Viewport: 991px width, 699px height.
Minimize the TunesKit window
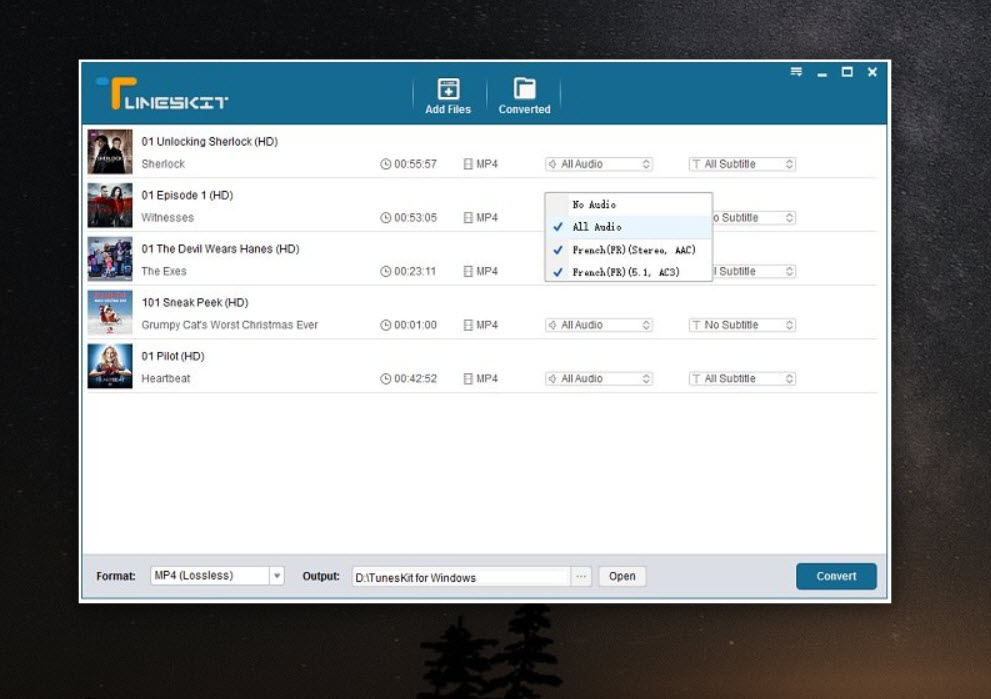pos(822,73)
